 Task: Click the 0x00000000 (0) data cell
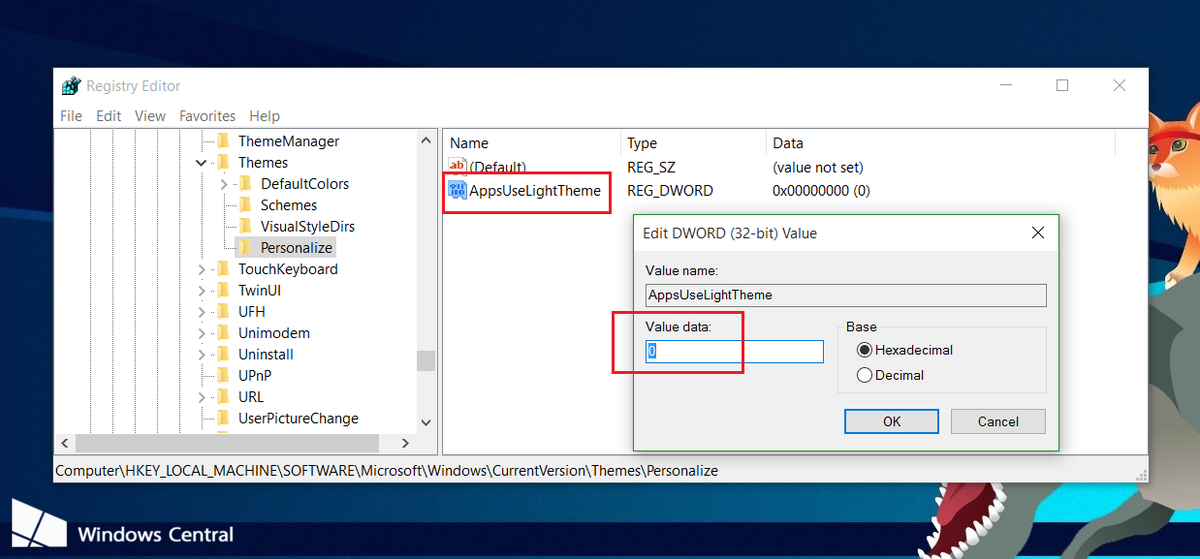(822, 190)
